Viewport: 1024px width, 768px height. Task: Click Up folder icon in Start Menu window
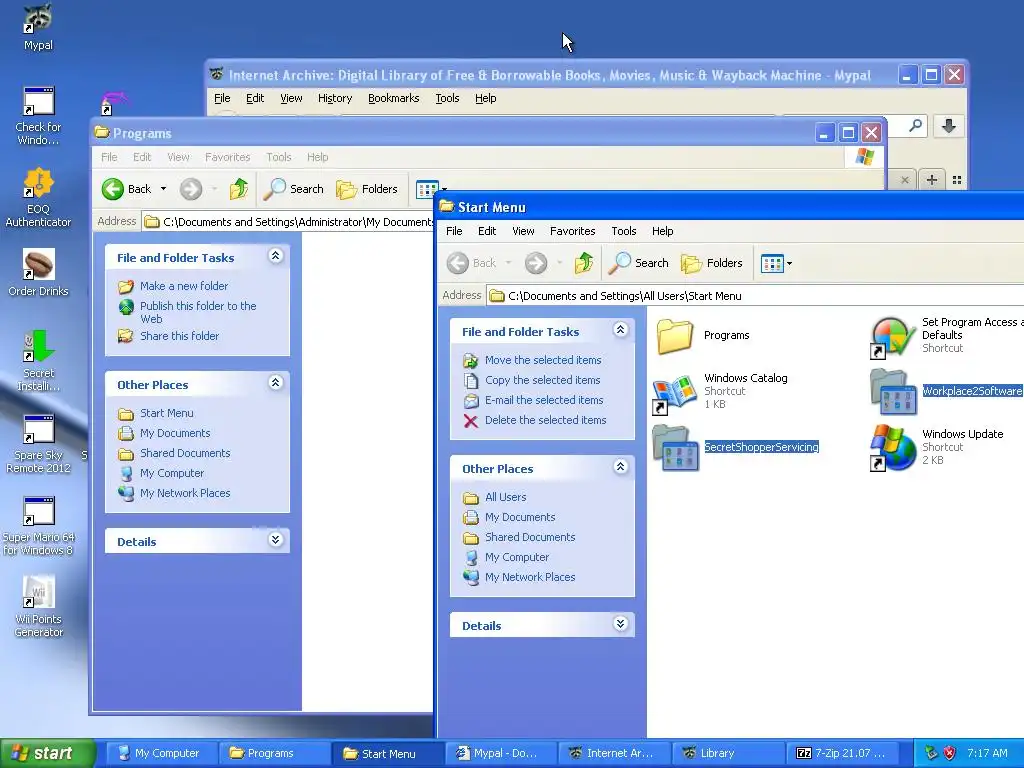coord(583,263)
